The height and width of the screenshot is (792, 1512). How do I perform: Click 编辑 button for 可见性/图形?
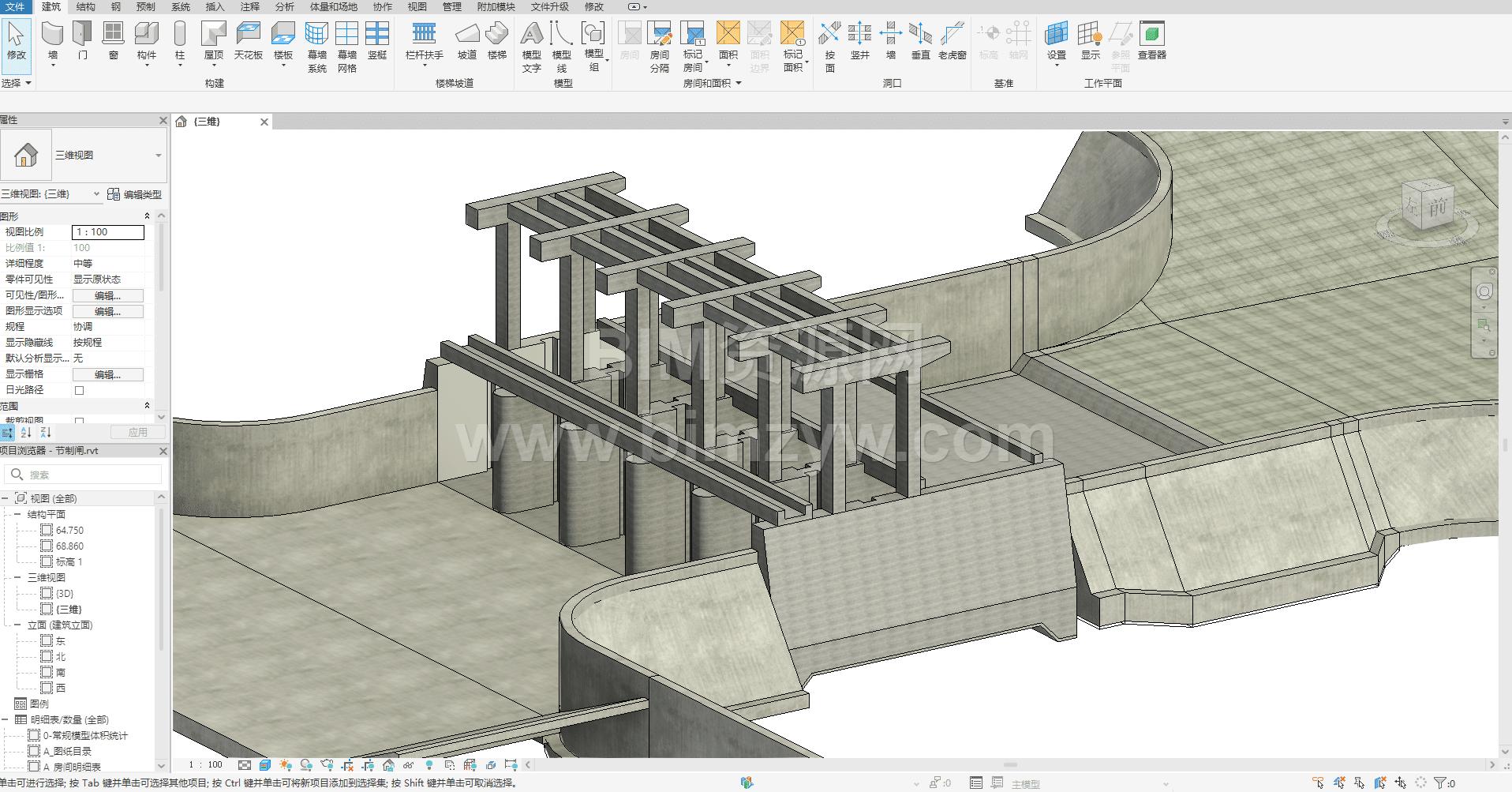pos(108,295)
